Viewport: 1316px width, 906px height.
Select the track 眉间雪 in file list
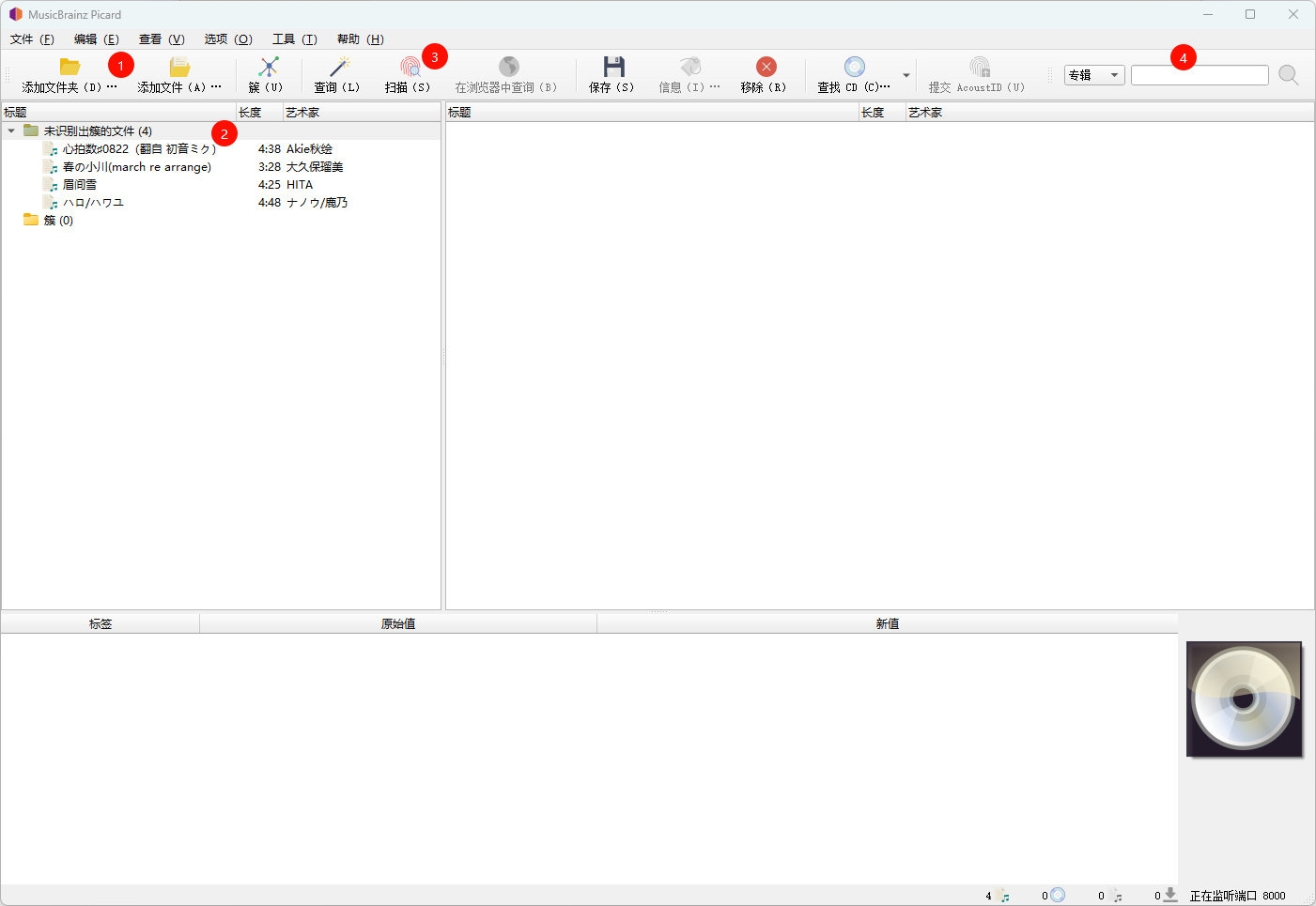pyautogui.click(x=80, y=185)
